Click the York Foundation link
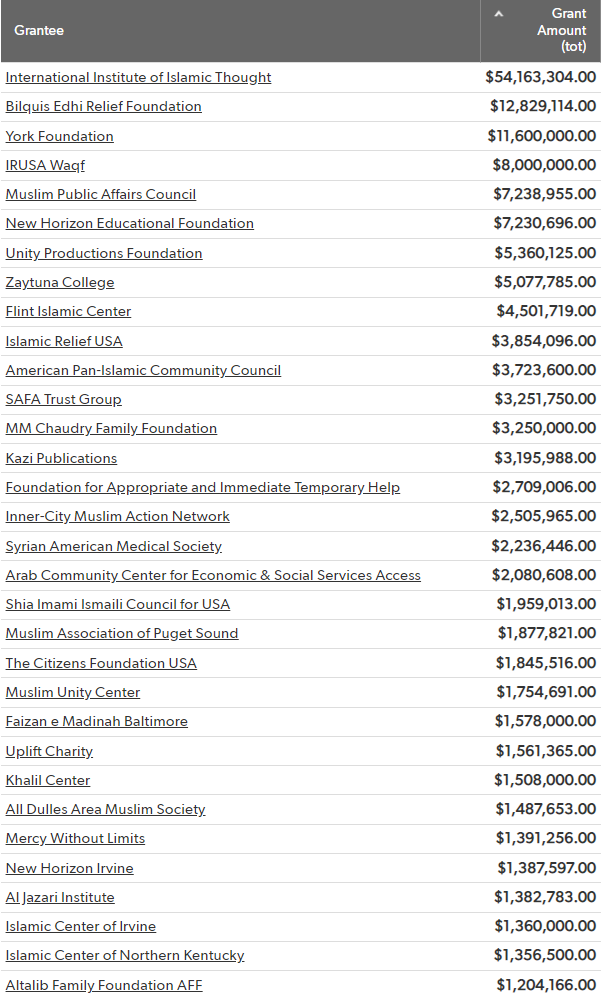Viewport: 601px width, 999px height. pyautogui.click(x=59, y=136)
